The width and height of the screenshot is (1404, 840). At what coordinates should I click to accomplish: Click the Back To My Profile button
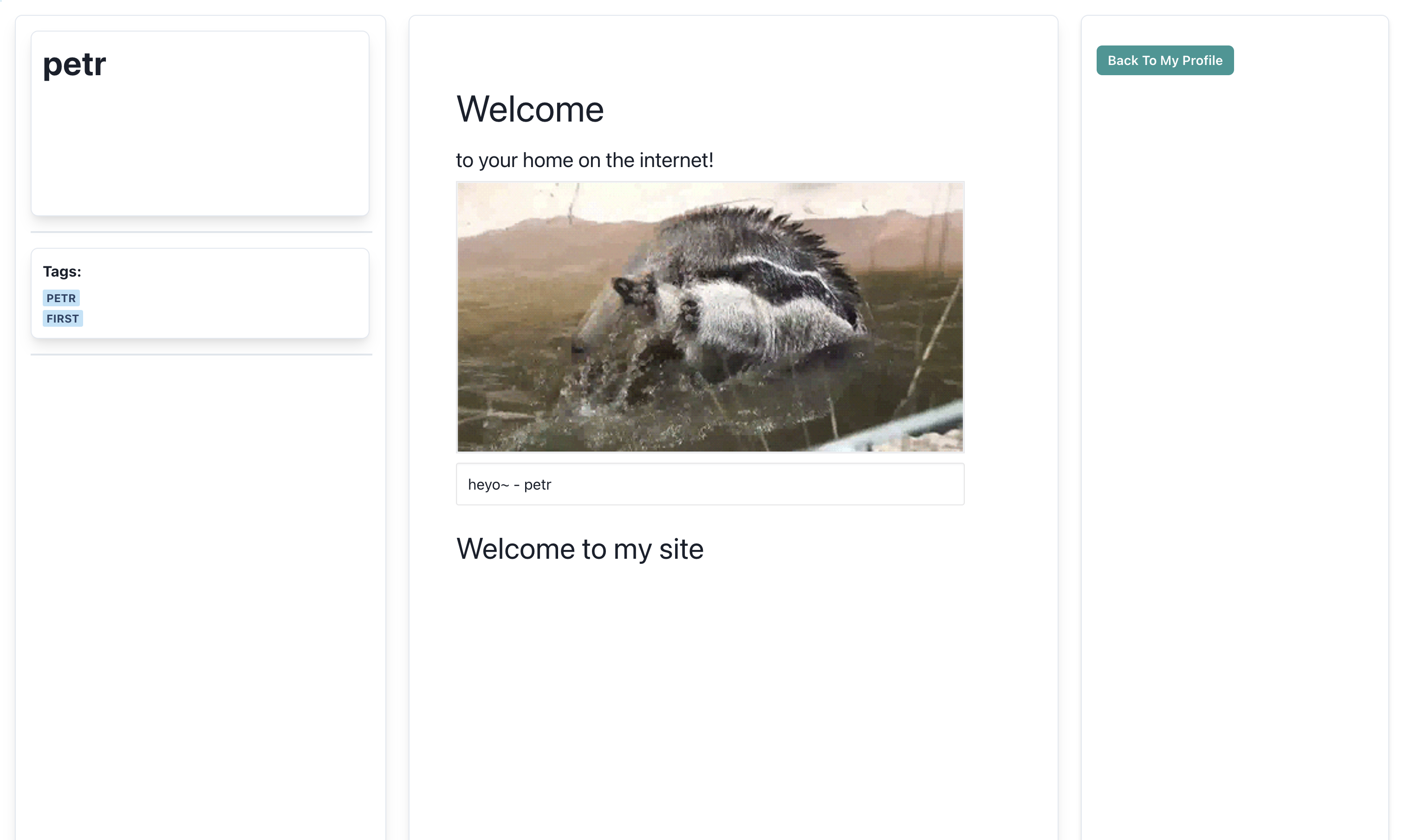click(x=1164, y=61)
